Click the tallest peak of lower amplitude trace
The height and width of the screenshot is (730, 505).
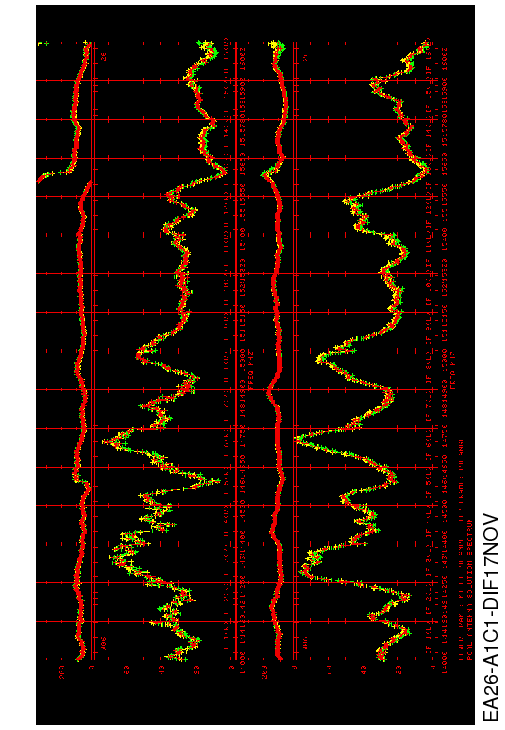coord(299,437)
